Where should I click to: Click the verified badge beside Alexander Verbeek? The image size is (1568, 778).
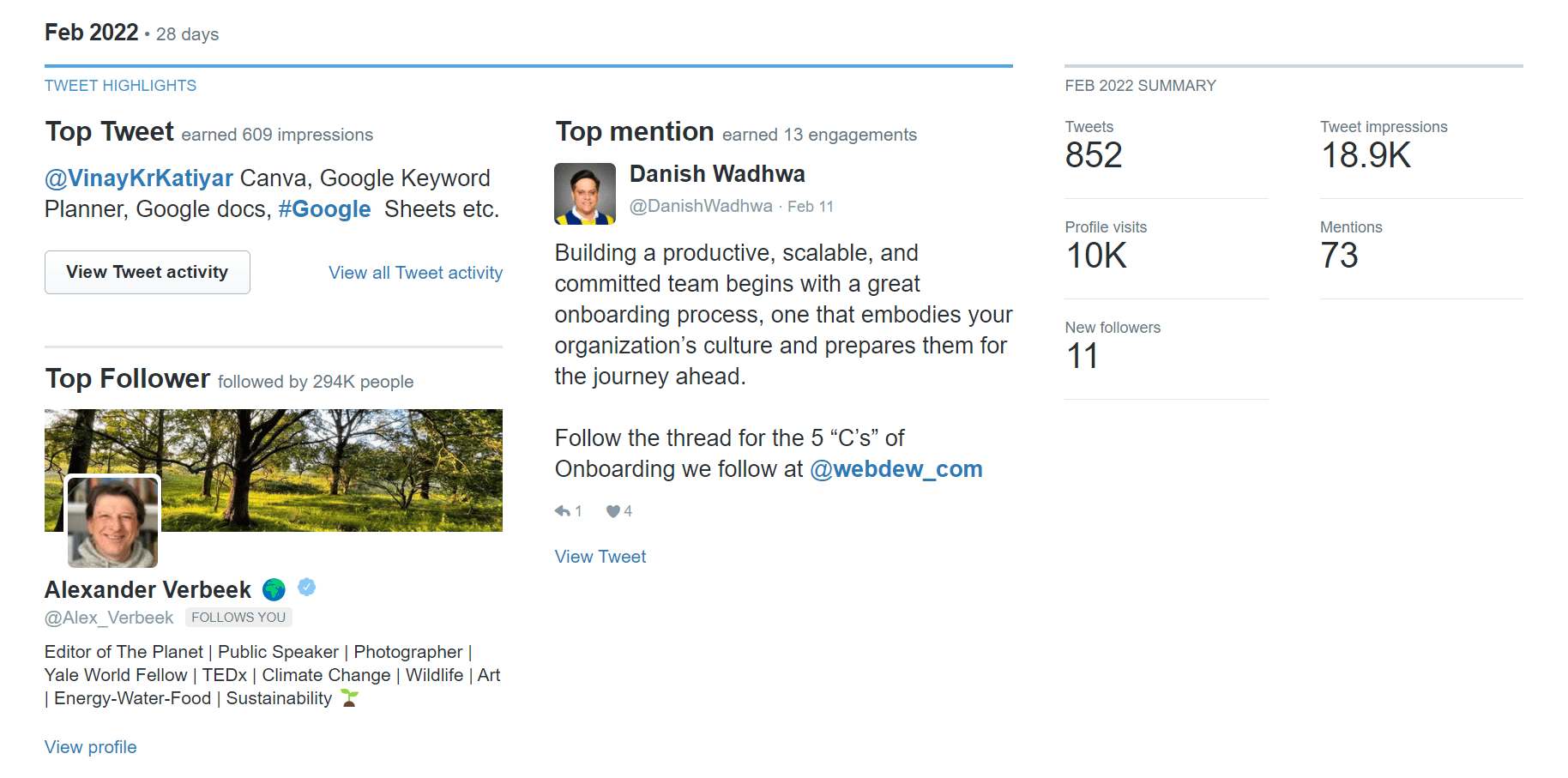[307, 588]
